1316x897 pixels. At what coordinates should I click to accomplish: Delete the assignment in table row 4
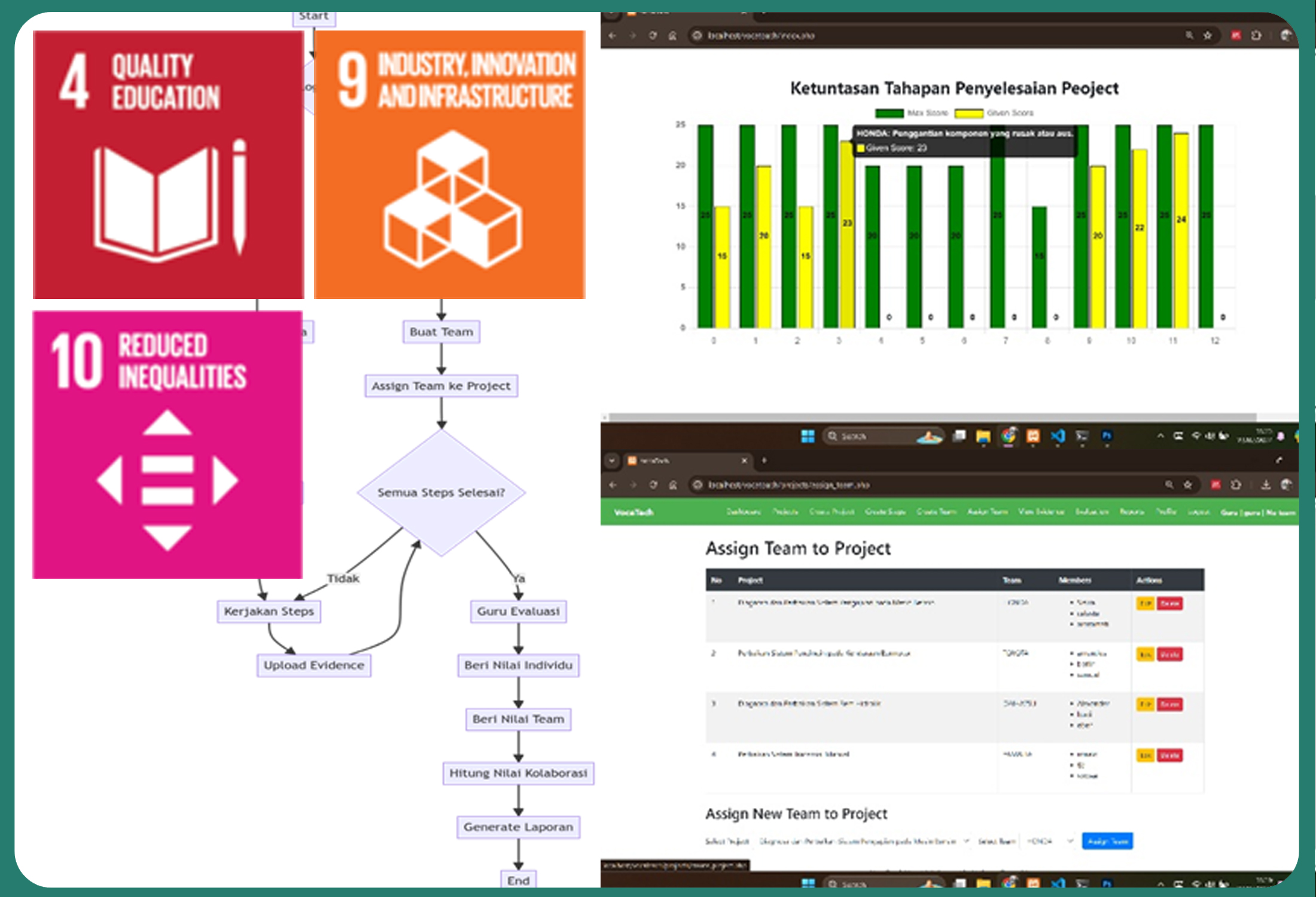(x=1169, y=755)
